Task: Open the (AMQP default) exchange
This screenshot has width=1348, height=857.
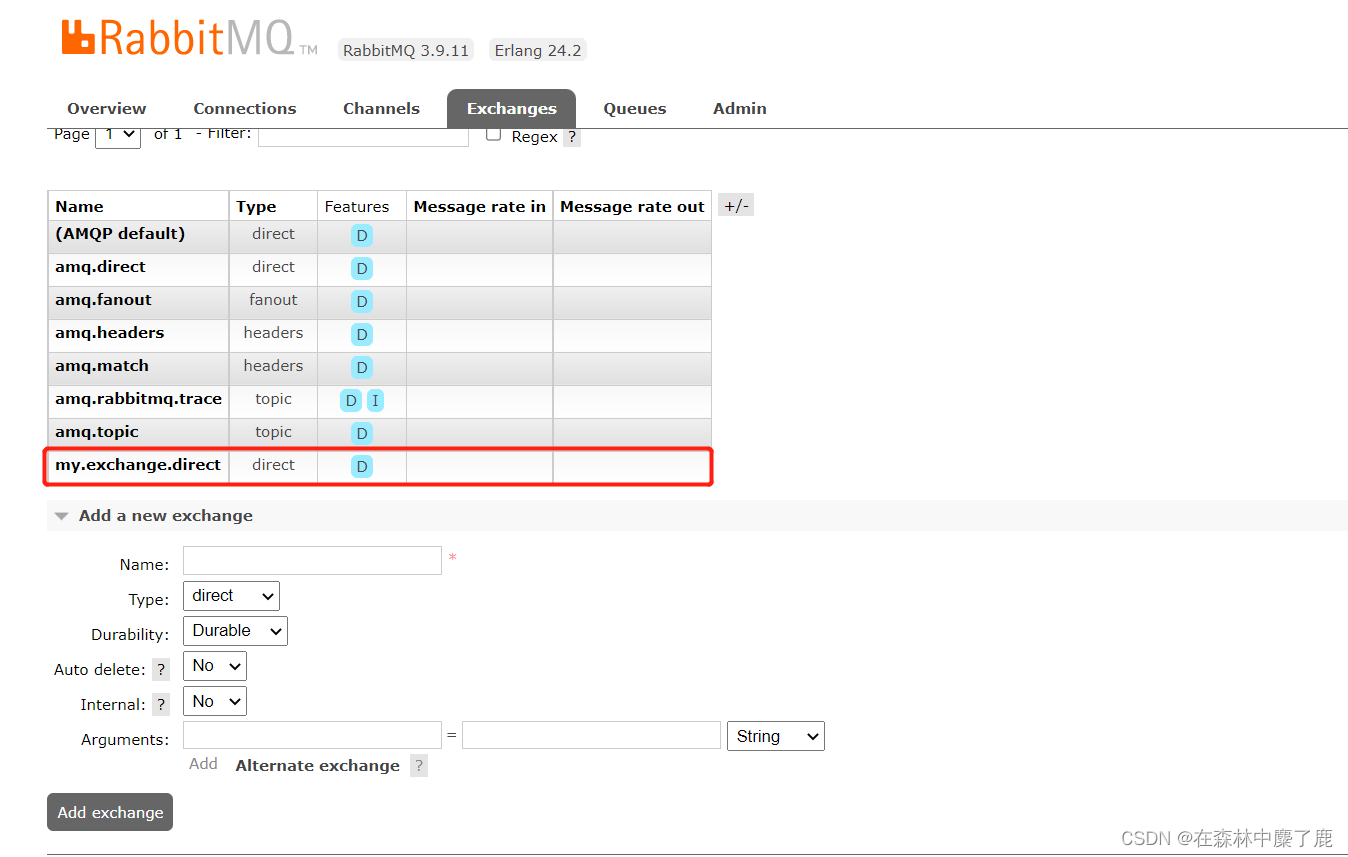Action: point(120,234)
